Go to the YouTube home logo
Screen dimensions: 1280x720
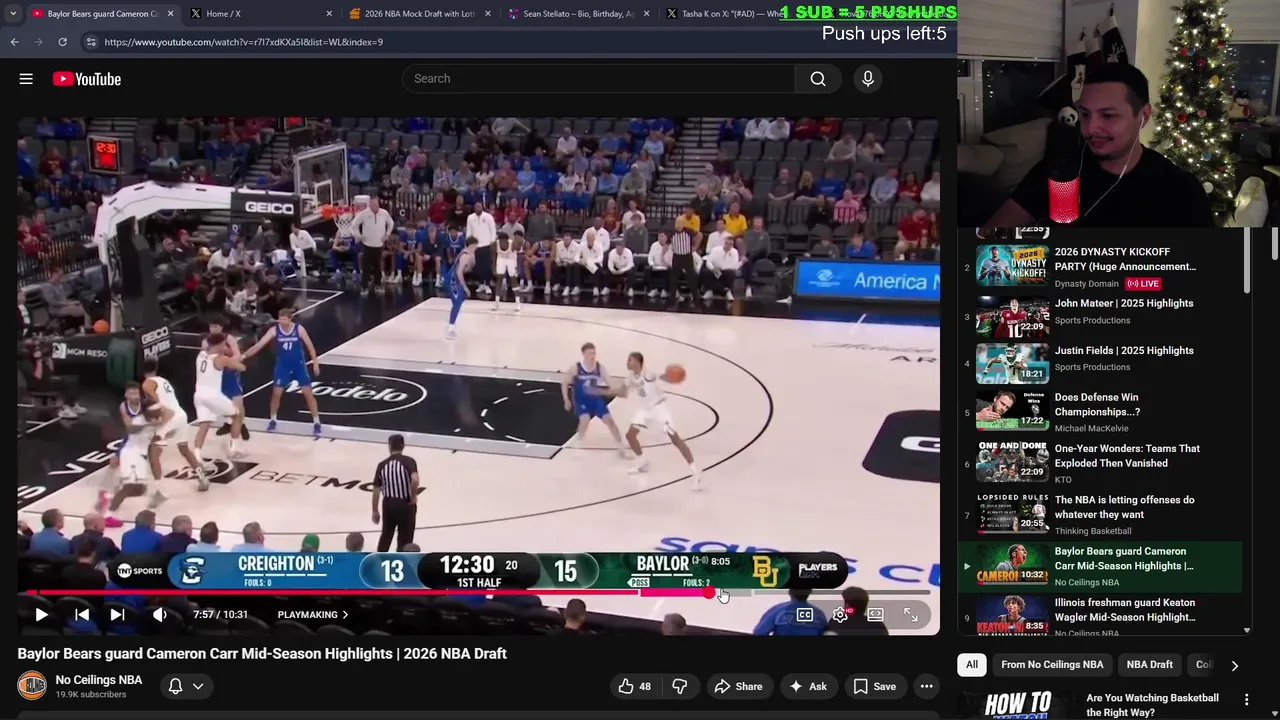click(x=87, y=79)
